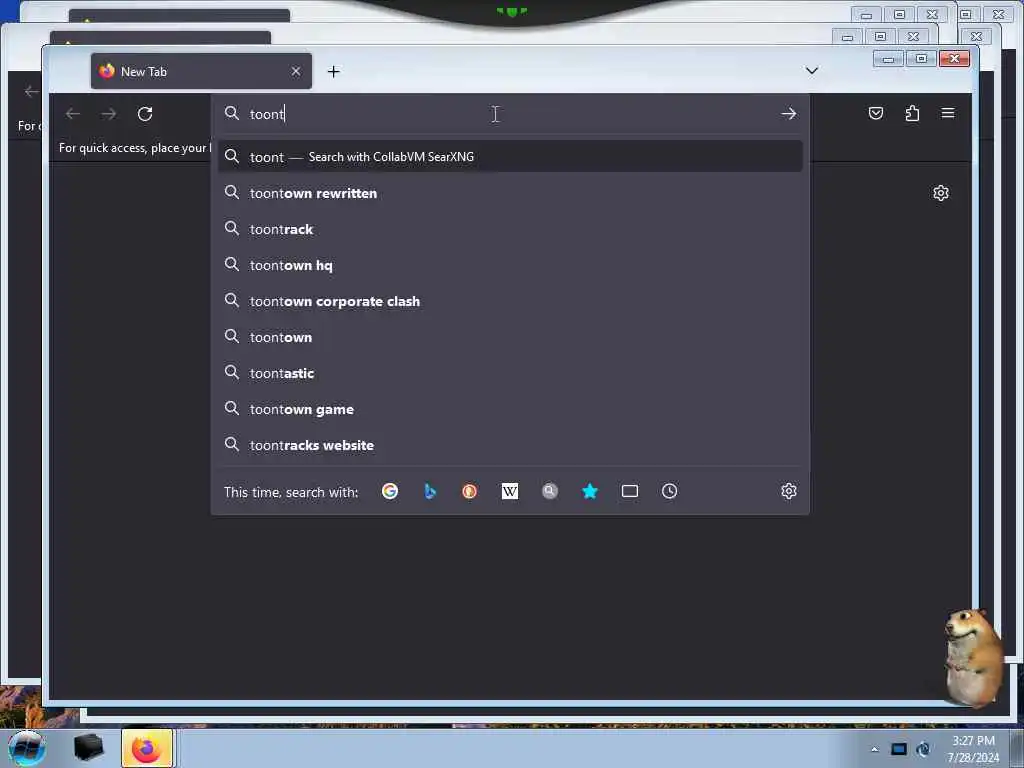Reload the page with the refresh icon
This screenshot has width=1024, height=768.
(145, 114)
